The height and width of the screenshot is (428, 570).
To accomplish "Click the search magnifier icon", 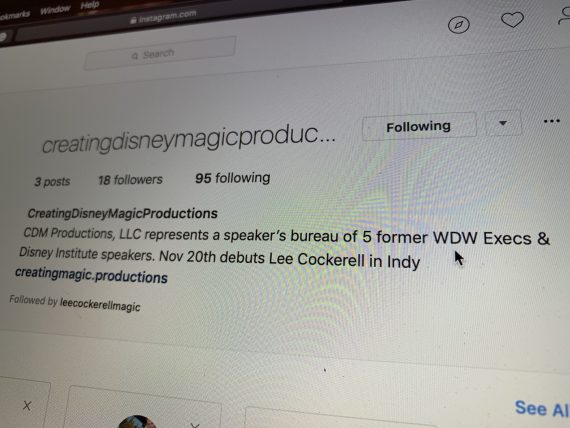I will click(135, 56).
